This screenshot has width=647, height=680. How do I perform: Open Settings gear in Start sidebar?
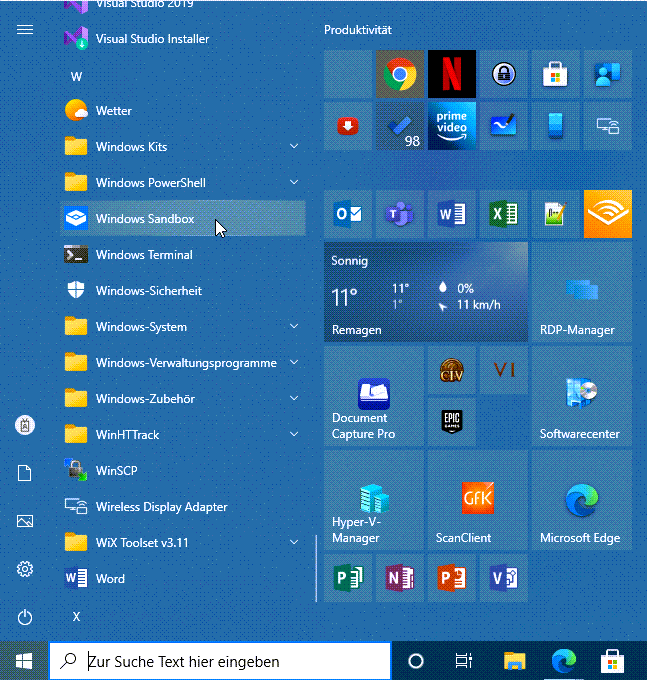point(25,569)
